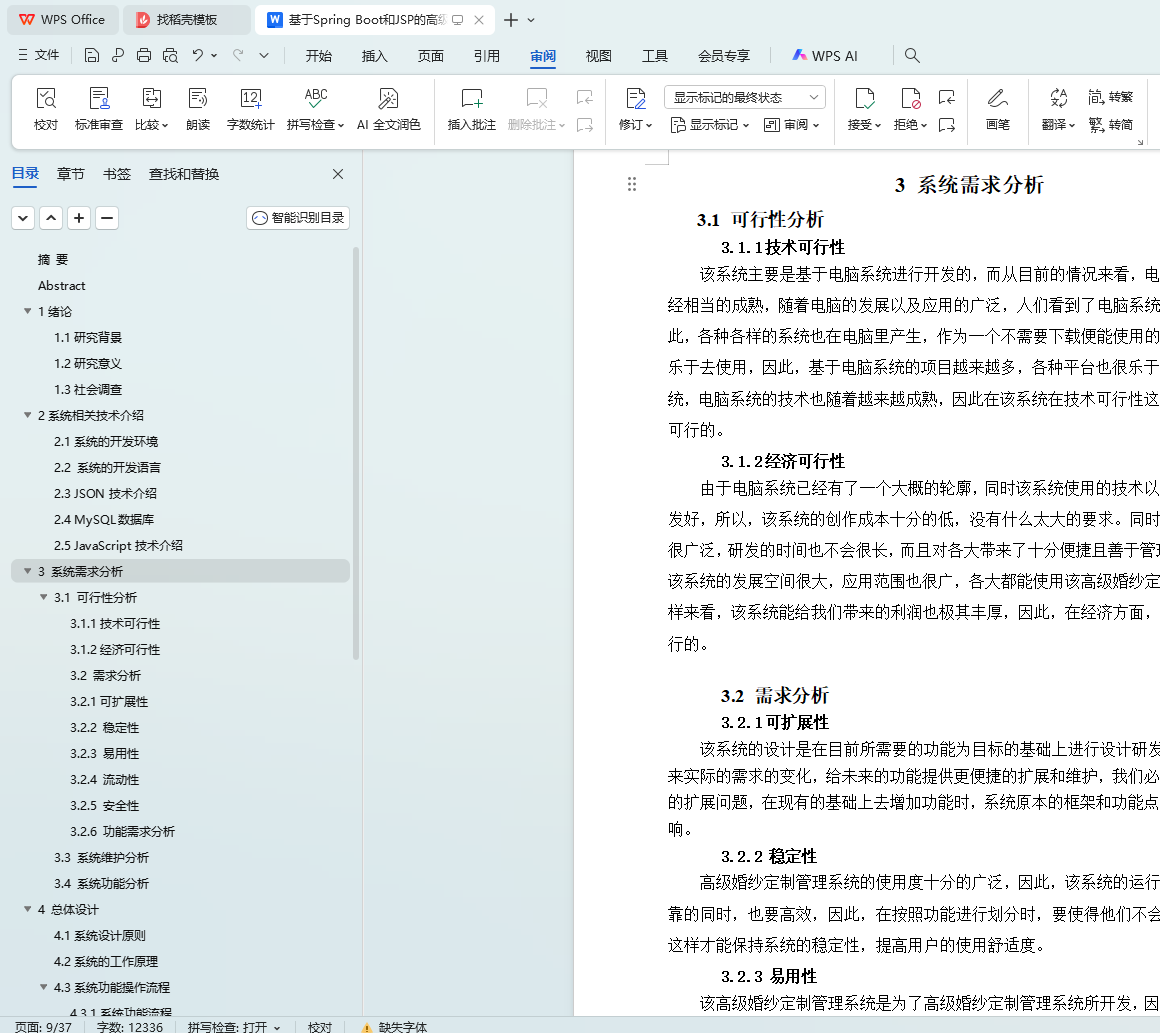
Task: Switch to the 插入 ribbon tab
Action: click(x=374, y=55)
